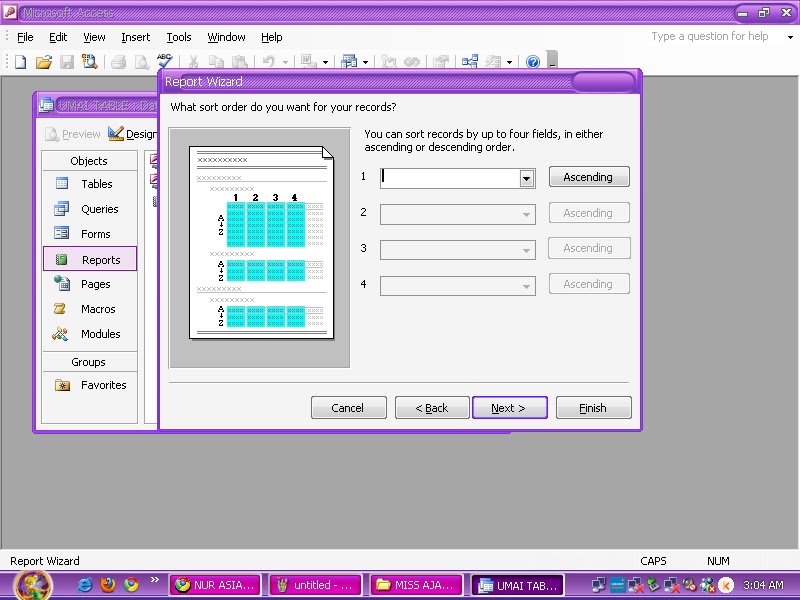Click the File Search toolbar icon
800x600 pixels.
coord(90,62)
